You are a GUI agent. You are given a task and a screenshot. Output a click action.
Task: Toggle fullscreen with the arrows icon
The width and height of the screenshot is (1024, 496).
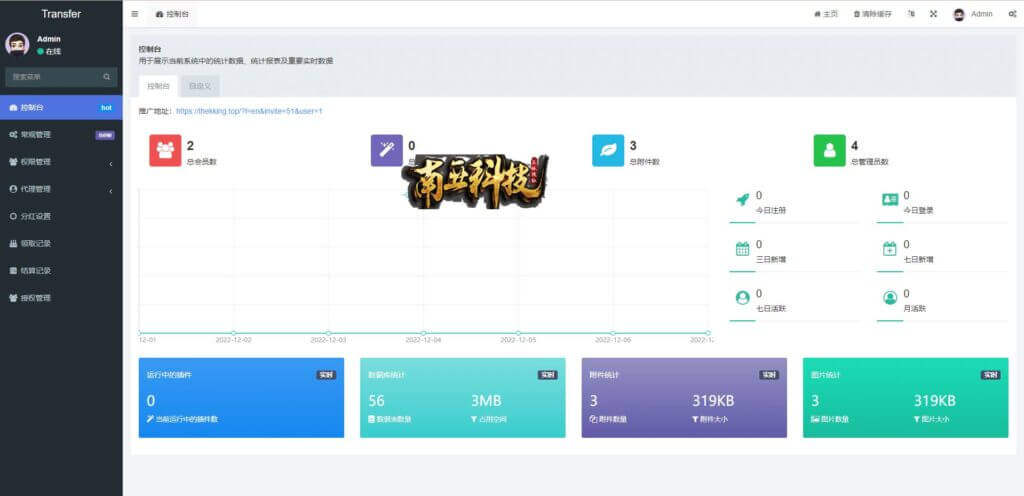coord(933,14)
